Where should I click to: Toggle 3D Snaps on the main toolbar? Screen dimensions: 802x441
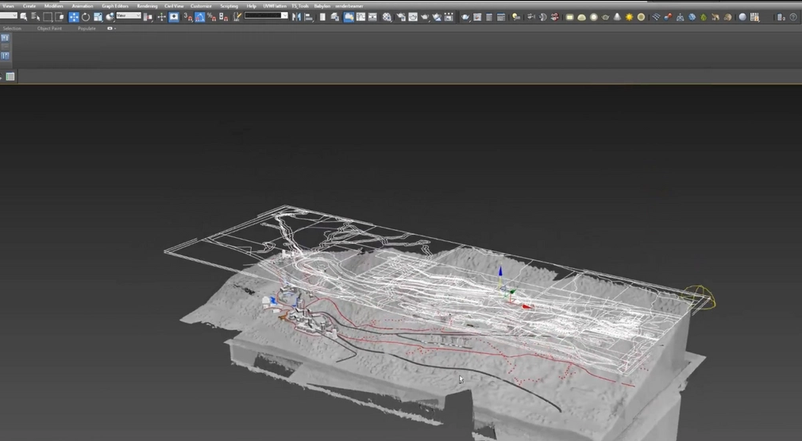click(x=189, y=17)
